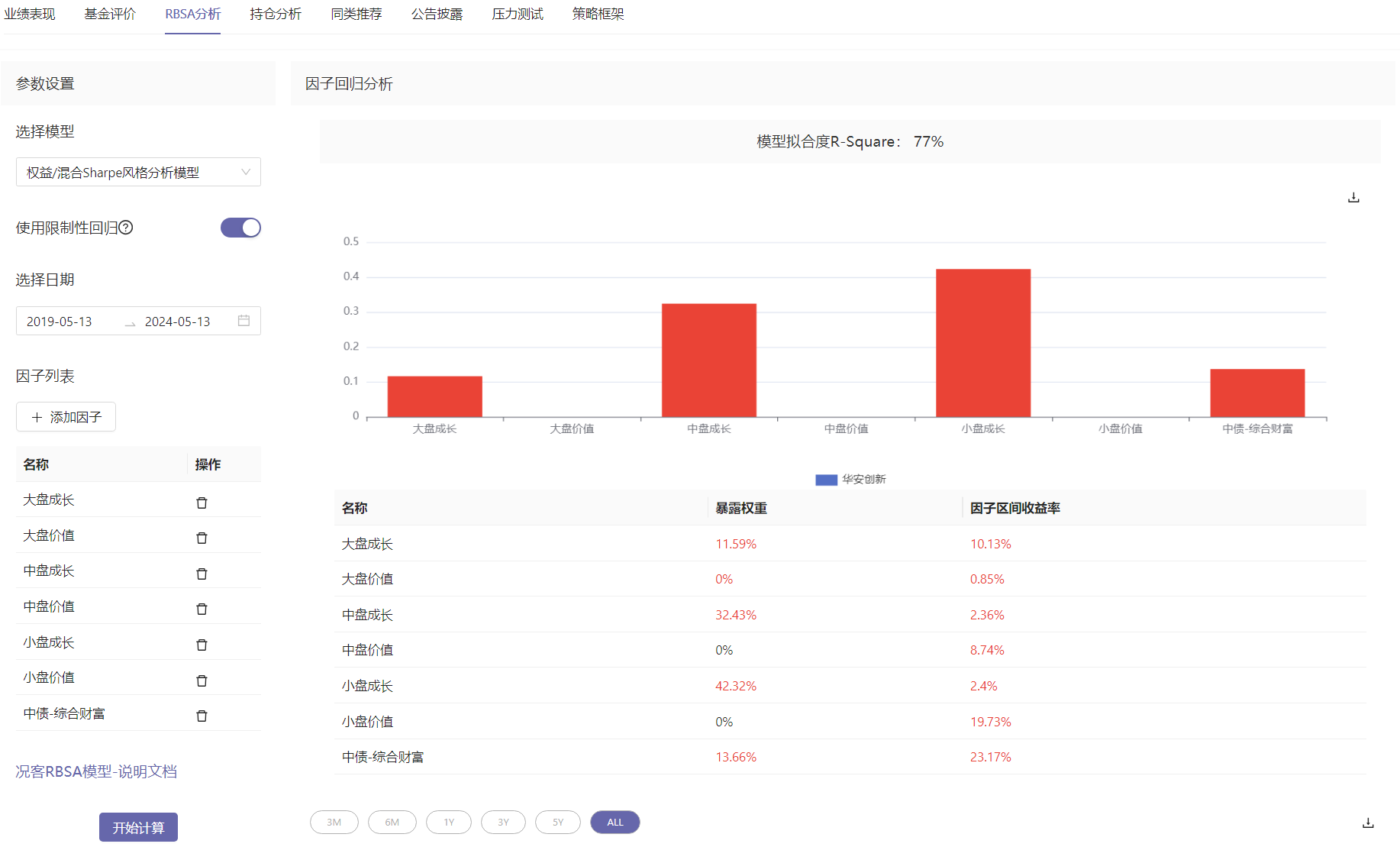Click the 开始计算 button
This screenshot has height=847, width=1400.
138,827
